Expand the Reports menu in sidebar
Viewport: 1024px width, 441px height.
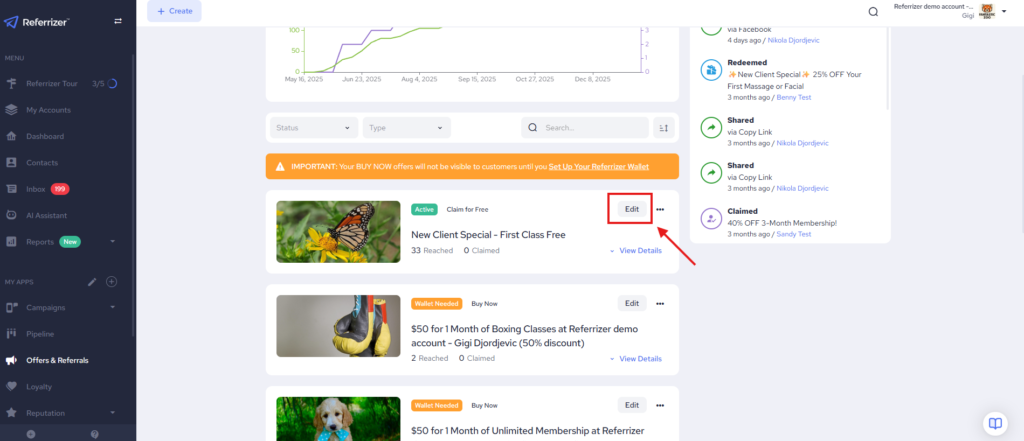[x=113, y=241]
